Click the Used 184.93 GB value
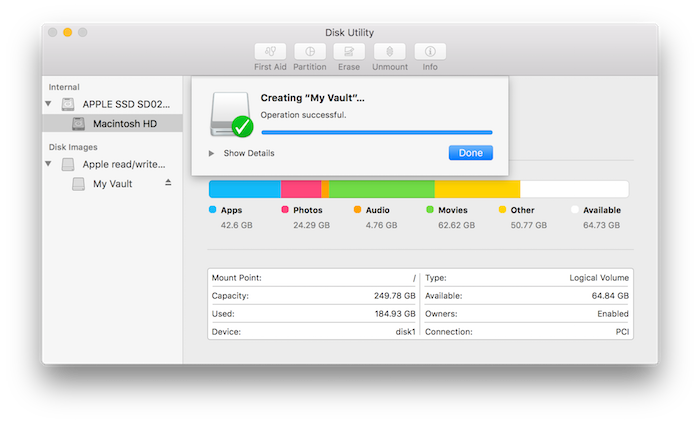 tap(395, 314)
